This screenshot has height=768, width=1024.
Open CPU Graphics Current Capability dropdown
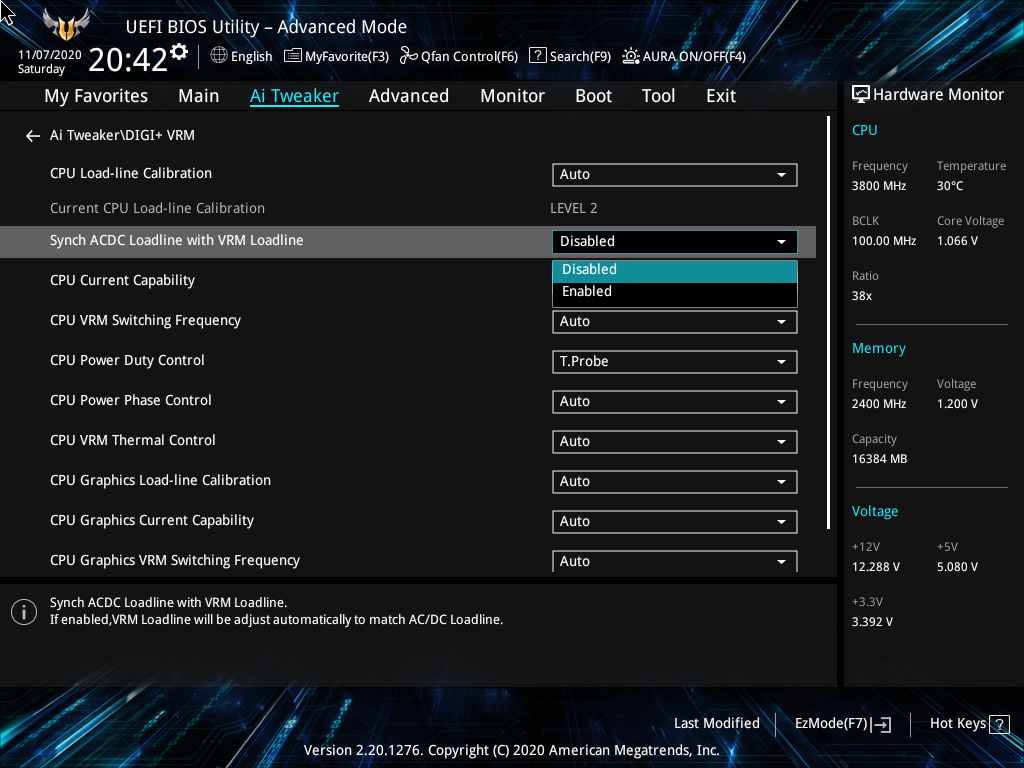(675, 522)
